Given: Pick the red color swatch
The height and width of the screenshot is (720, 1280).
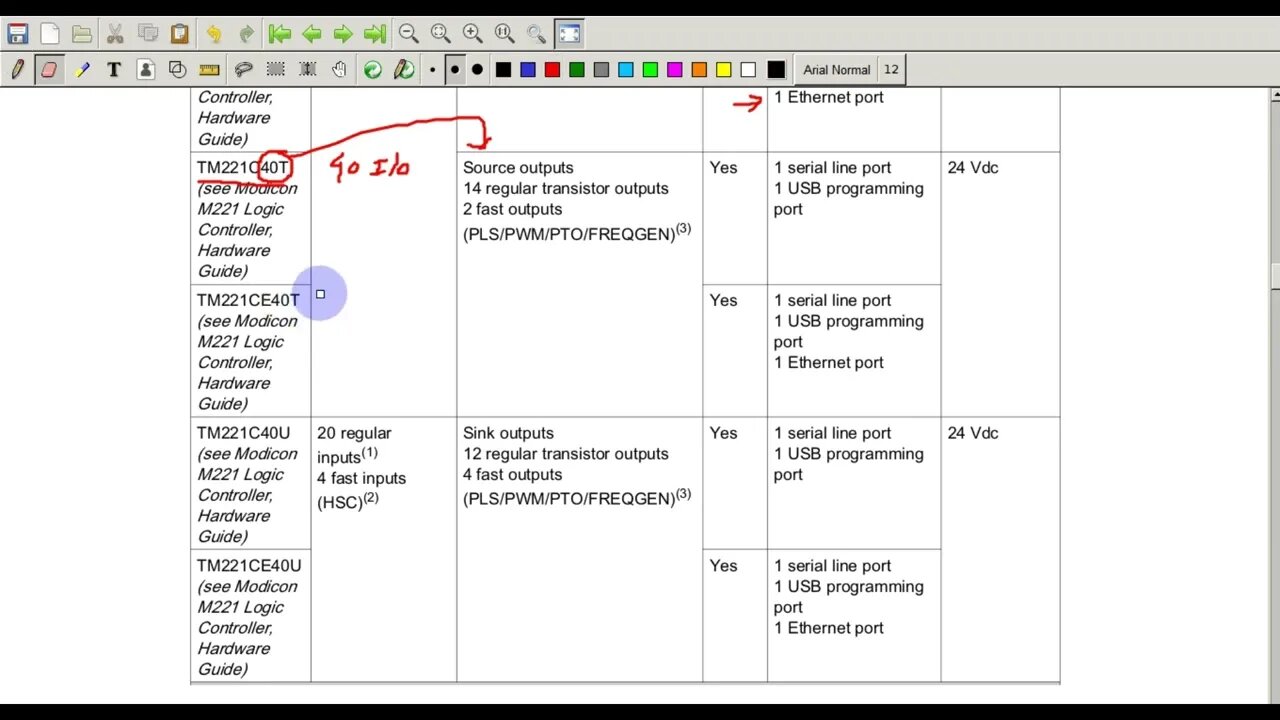Looking at the screenshot, I should coord(552,70).
